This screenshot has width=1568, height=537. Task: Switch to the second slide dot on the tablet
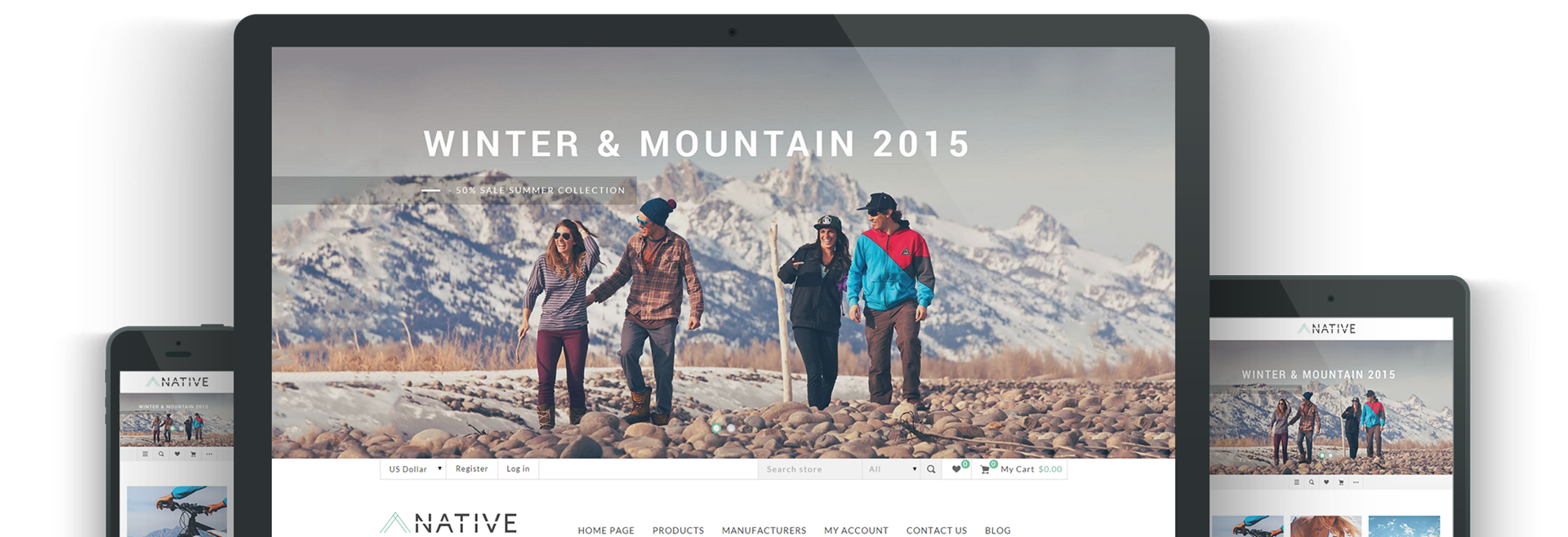[1330, 455]
